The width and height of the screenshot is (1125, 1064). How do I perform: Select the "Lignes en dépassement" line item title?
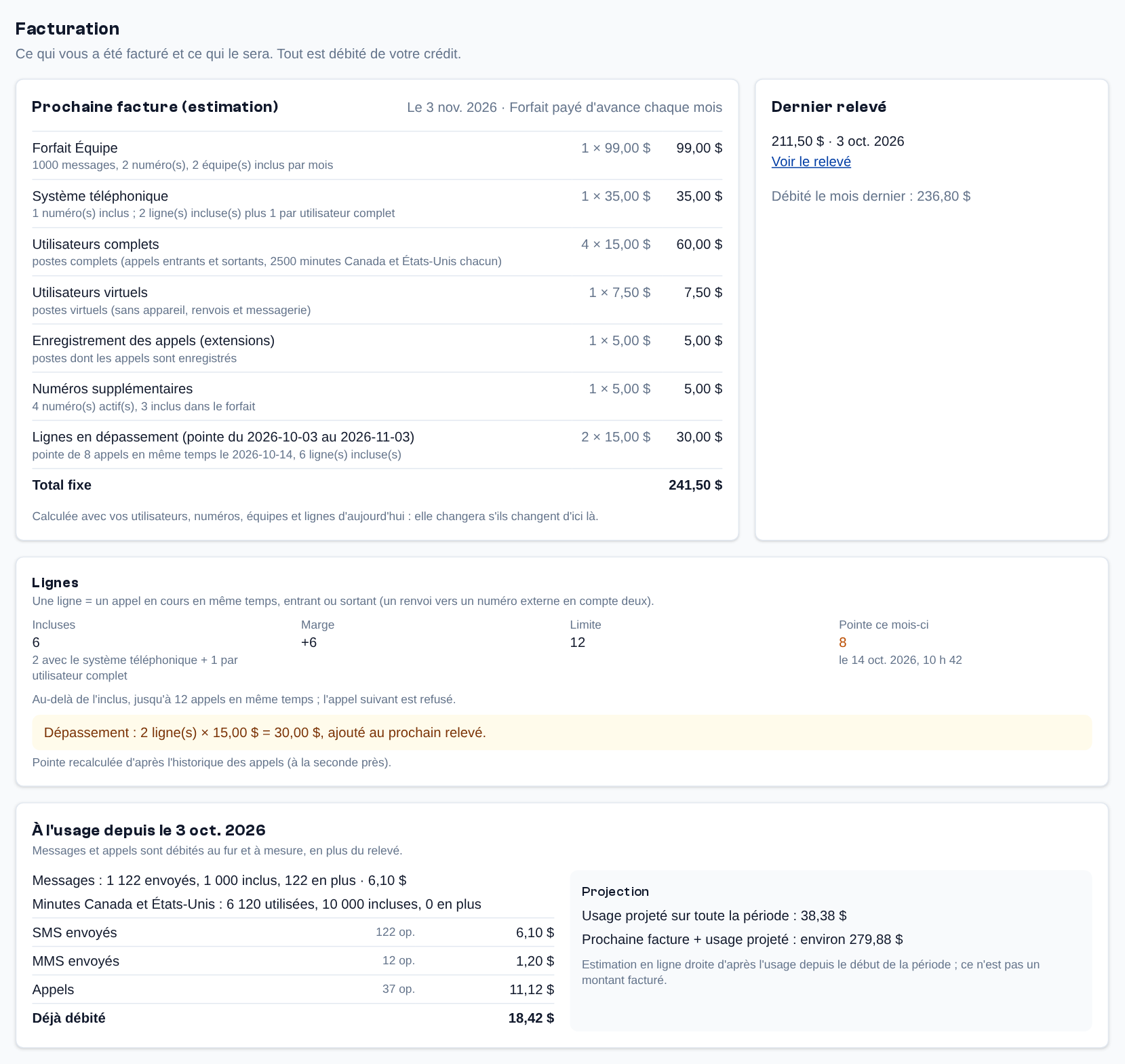(223, 437)
